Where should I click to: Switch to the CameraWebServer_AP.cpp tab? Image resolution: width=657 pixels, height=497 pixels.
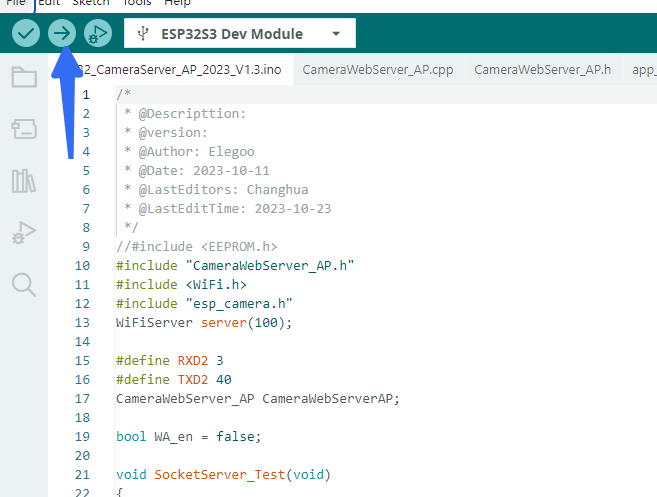coord(378,70)
